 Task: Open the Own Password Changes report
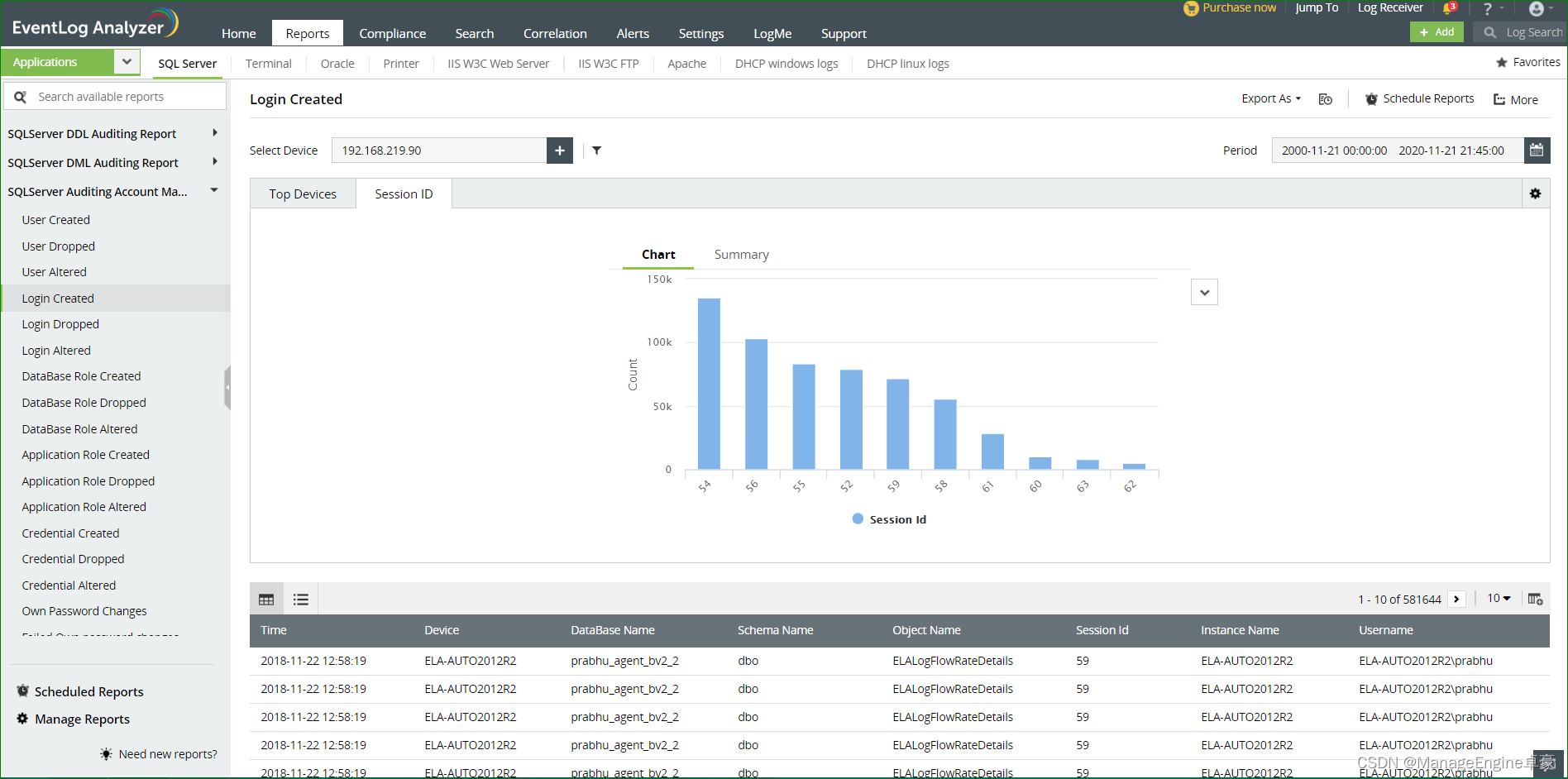pos(84,611)
